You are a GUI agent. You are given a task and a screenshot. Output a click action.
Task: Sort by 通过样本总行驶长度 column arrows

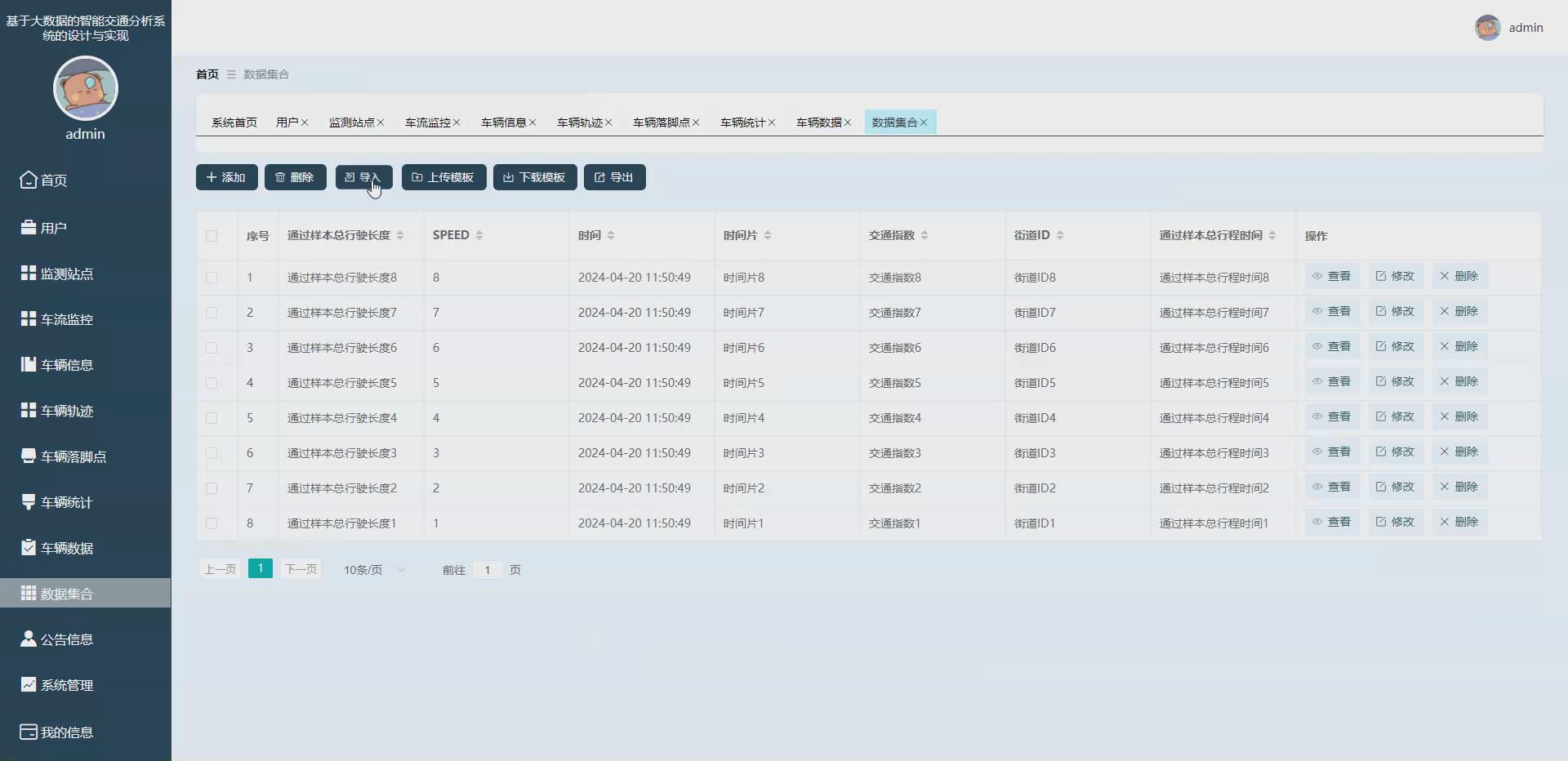[x=400, y=235]
